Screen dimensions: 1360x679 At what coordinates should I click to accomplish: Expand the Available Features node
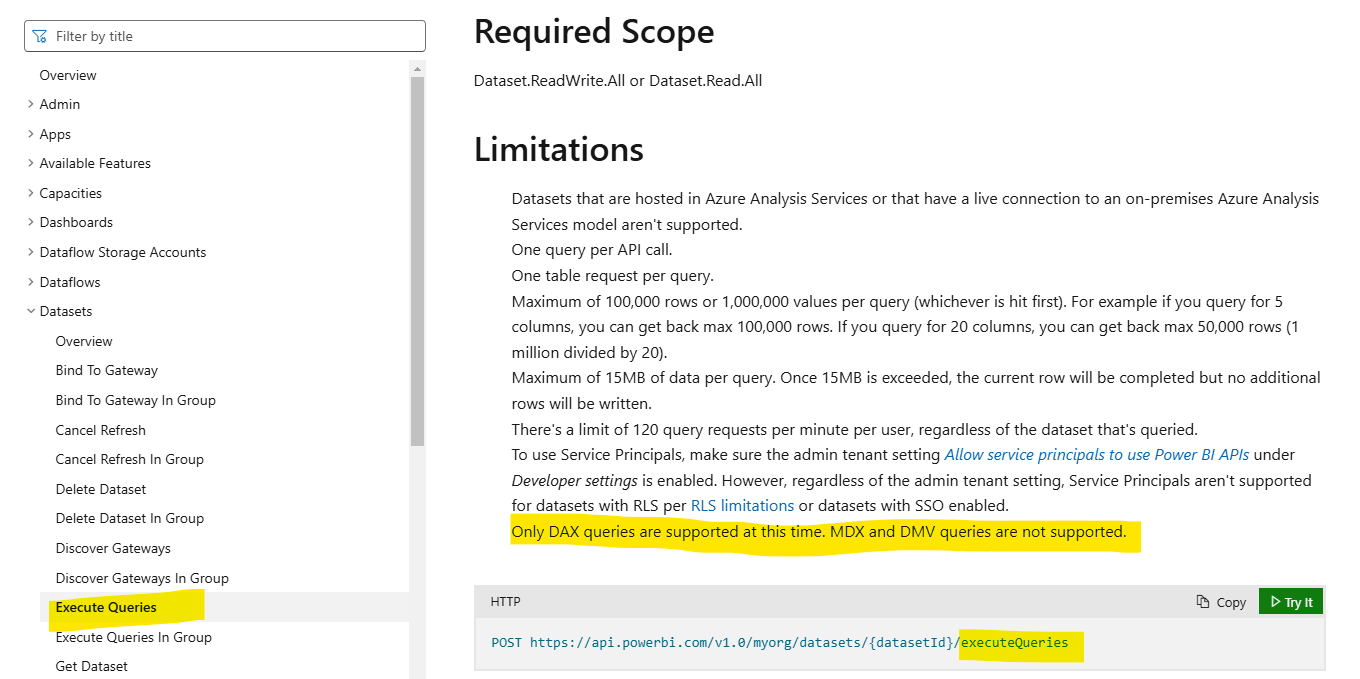[x=31, y=163]
